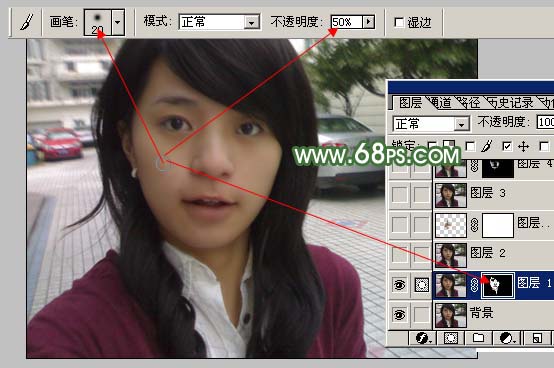
Task: Select the 图层 2 layer name
Action: (x=488, y=253)
